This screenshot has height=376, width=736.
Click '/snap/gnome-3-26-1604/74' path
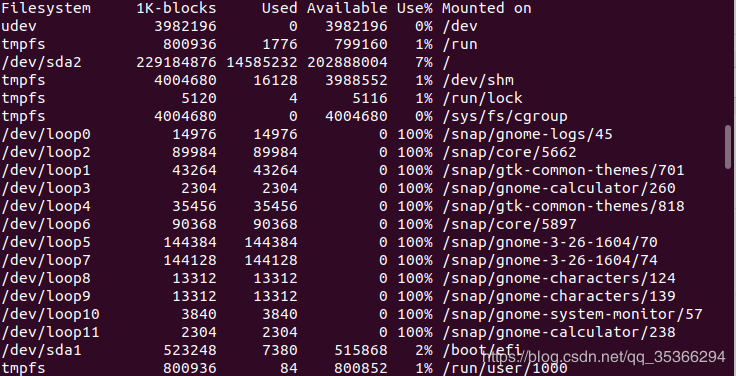[x=550, y=260]
